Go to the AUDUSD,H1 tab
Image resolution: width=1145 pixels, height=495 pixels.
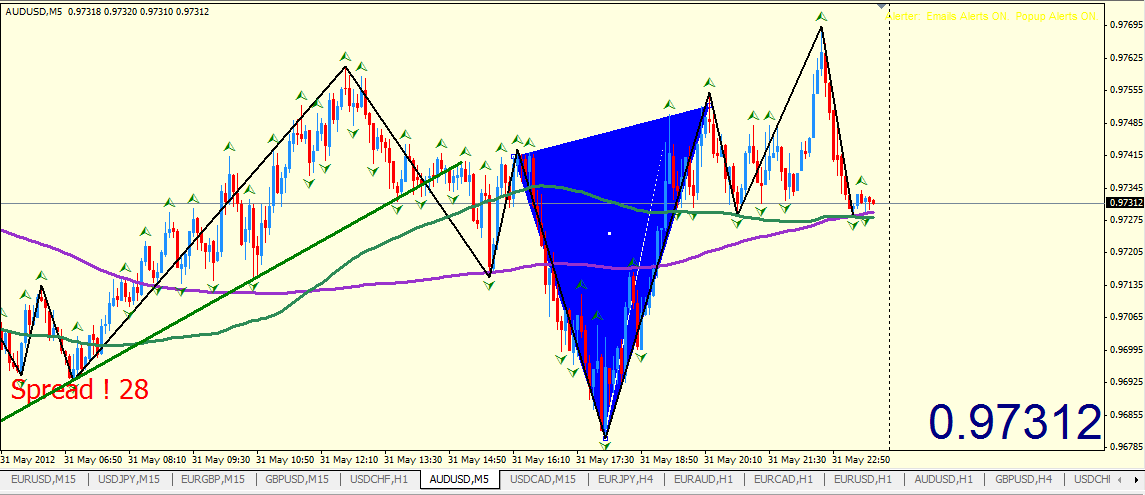943,480
